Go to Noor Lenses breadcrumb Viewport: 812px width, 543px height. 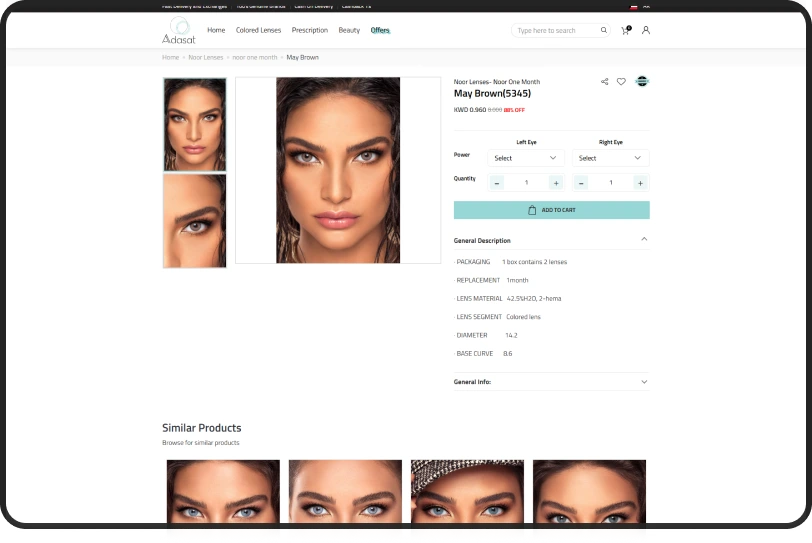pos(206,57)
